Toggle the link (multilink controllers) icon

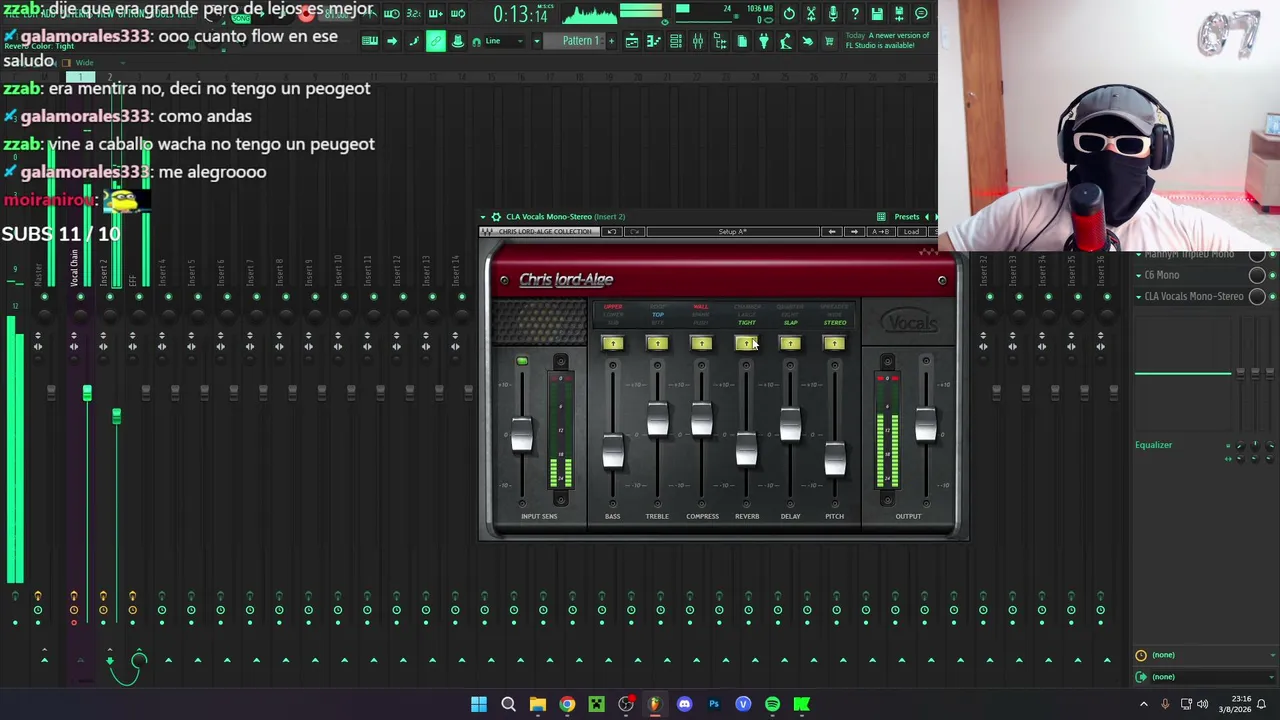[436, 41]
